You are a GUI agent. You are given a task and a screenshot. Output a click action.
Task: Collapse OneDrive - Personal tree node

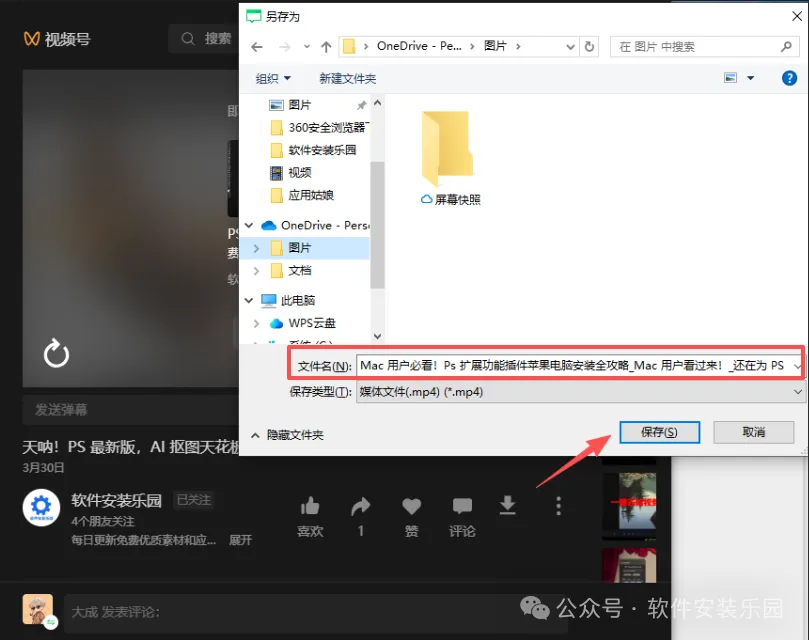point(249,226)
